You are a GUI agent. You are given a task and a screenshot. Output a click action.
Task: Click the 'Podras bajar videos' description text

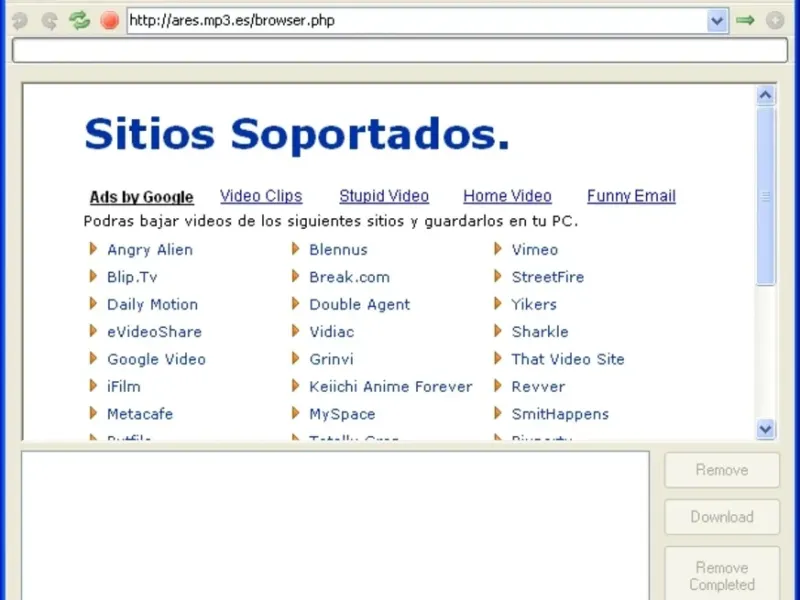point(331,221)
